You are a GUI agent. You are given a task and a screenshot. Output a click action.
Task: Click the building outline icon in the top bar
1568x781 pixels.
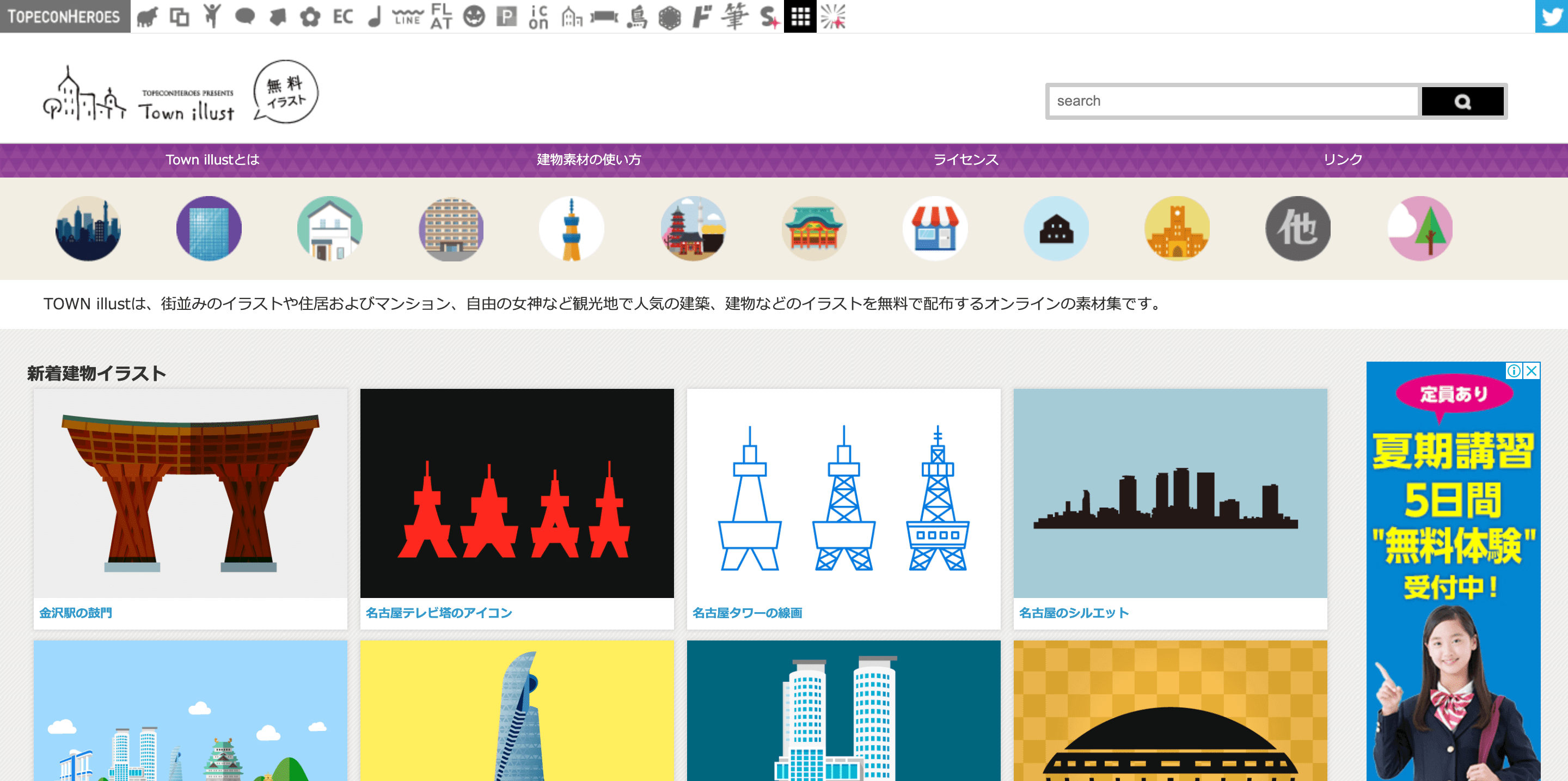(571, 16)
